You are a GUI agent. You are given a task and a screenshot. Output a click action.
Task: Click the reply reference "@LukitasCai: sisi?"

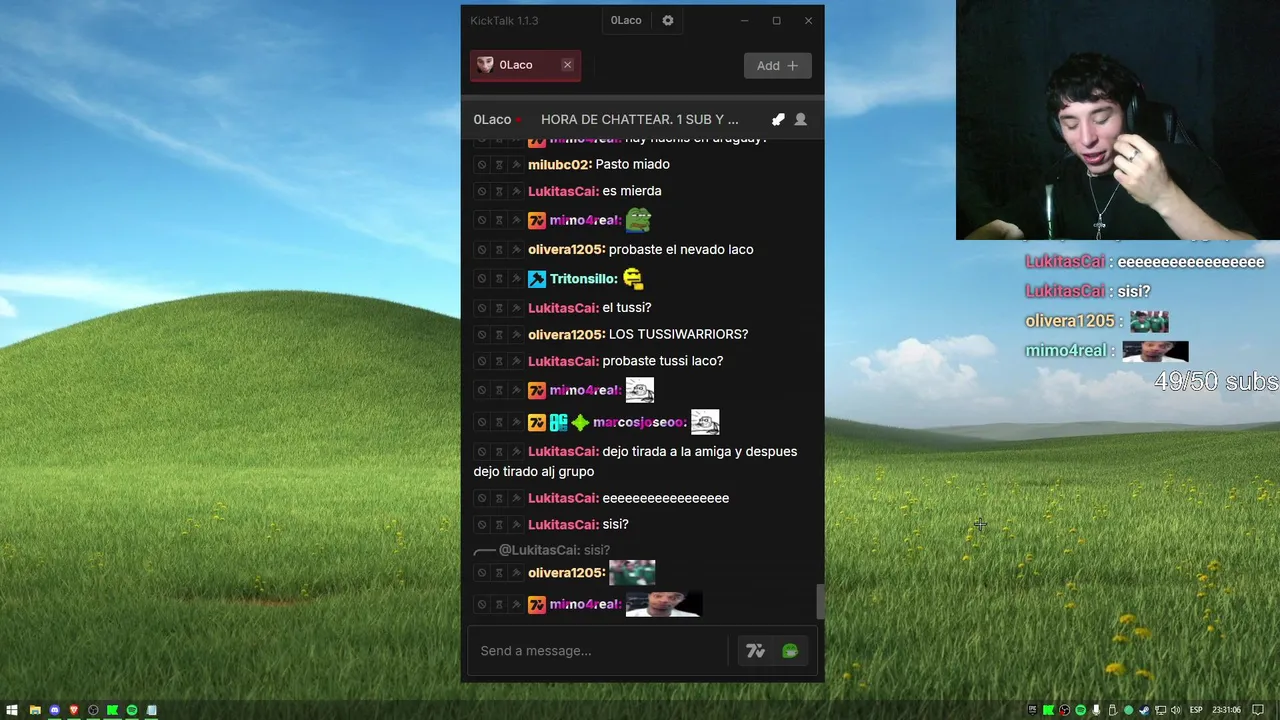click(554, 550)
